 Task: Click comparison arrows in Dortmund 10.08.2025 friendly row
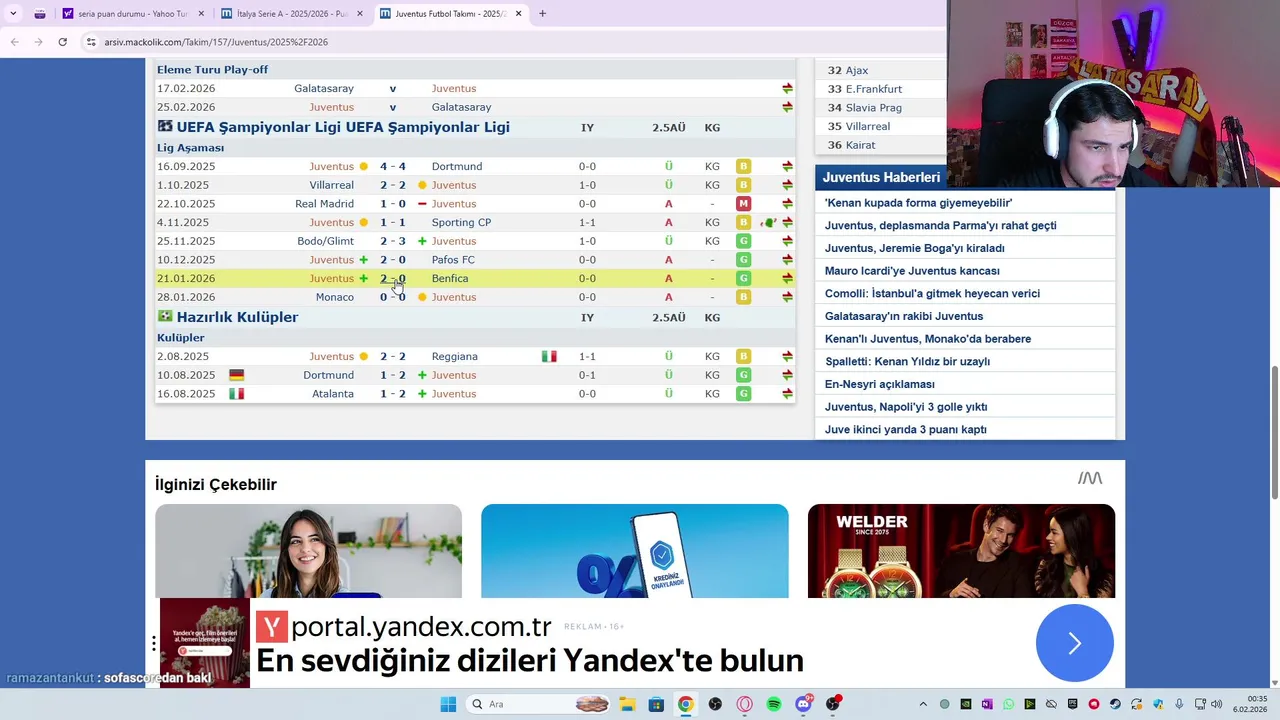[x=787, y=375]
